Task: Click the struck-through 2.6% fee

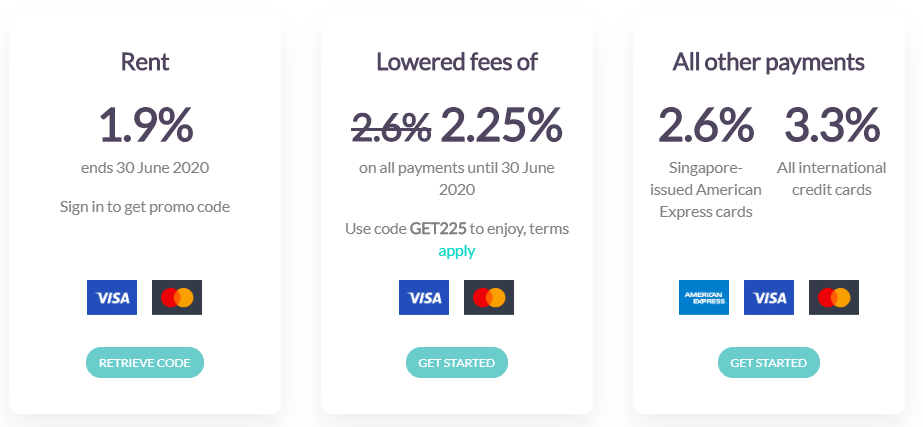Action: tap(391, 125)
